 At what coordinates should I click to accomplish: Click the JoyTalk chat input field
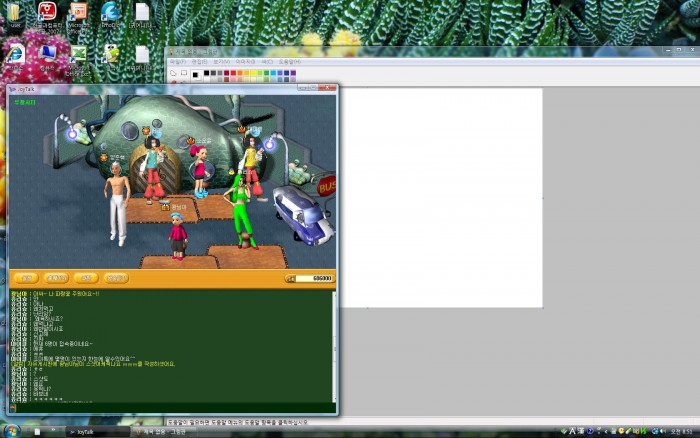point(170,407)
